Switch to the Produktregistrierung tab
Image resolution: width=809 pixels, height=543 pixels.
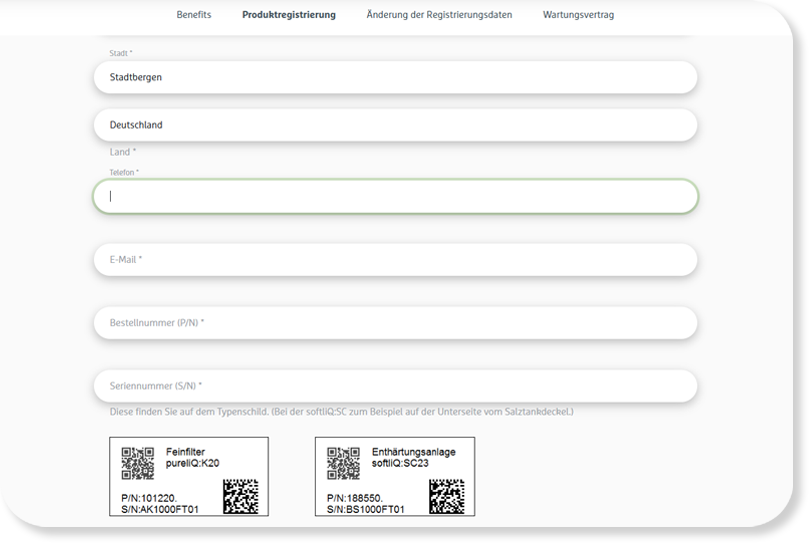pyautogui.click(x=288, y=15)
